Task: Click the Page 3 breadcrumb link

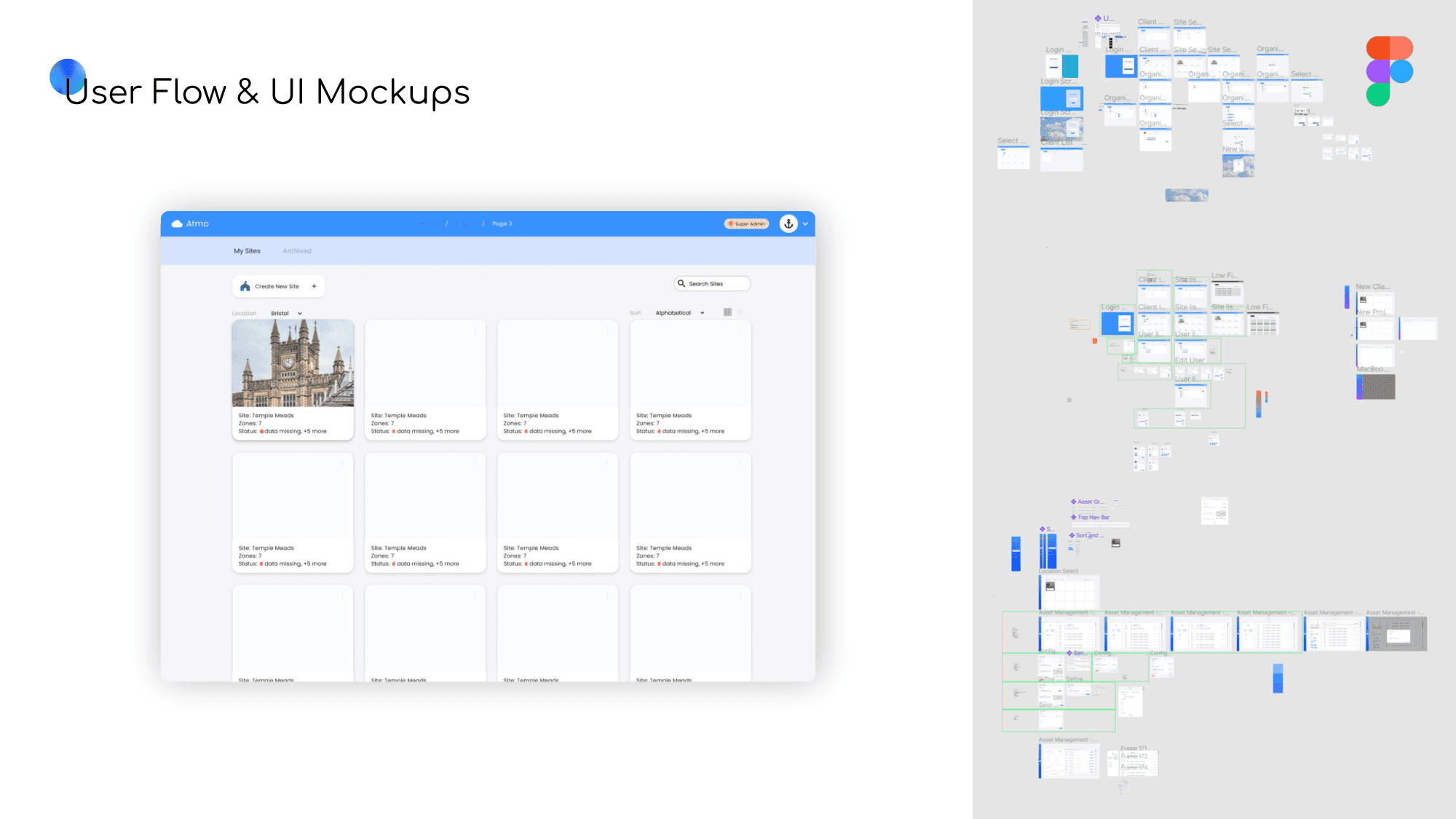Action: point(502,223)
